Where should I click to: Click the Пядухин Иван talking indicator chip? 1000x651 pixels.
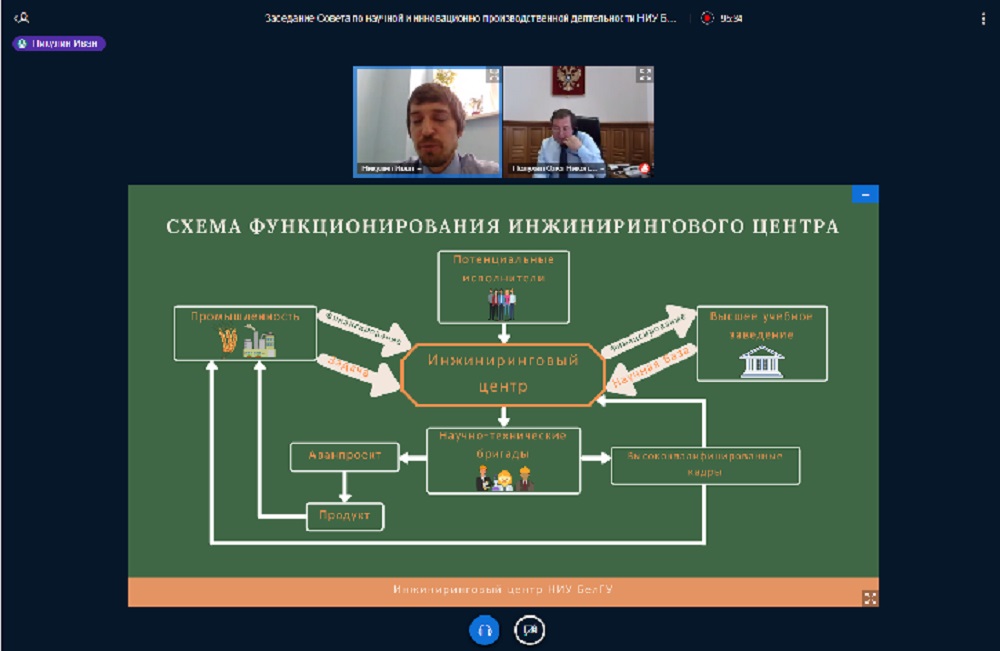point(59,44)
